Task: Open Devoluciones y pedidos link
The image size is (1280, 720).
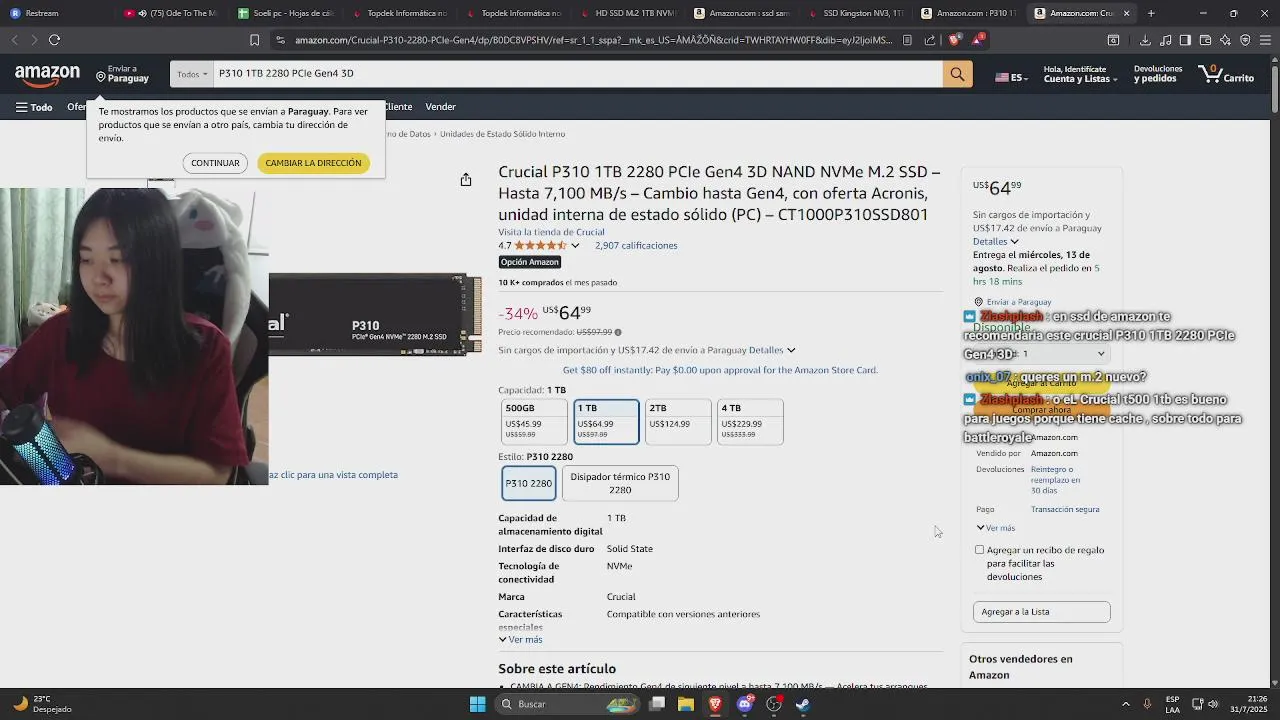Action: [1157, 74]
